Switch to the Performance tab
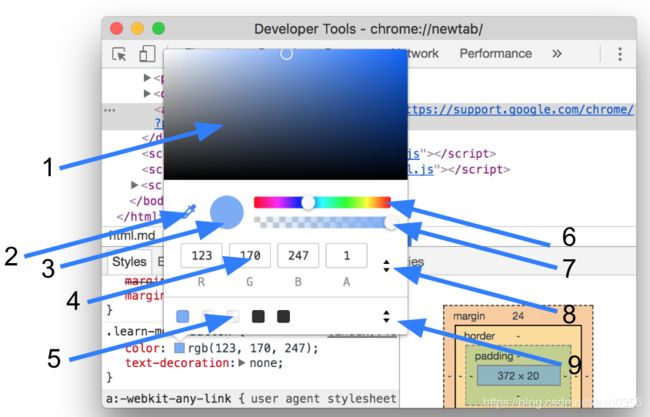Image resolution: width=650 pixels, height=417 pixels. [x=495, y=53]
